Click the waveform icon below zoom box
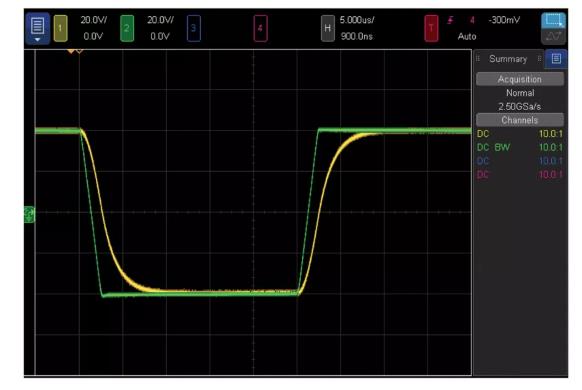 553,36
